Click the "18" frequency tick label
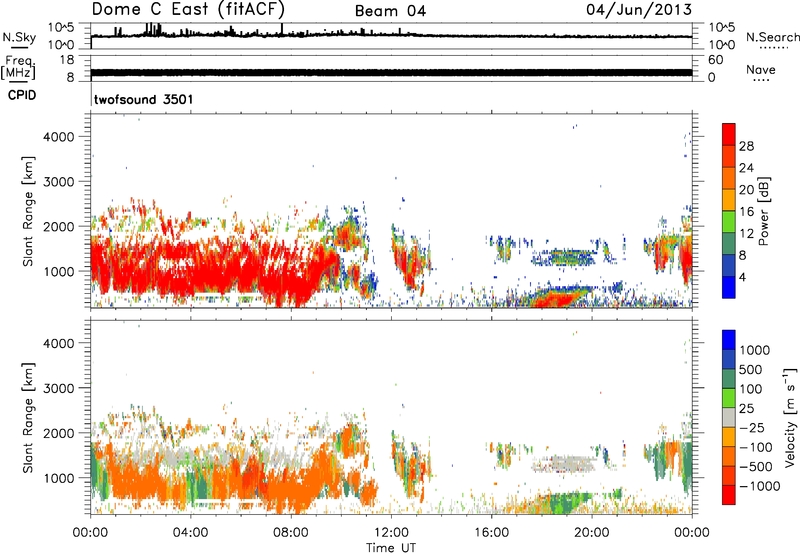Image resolution: width=800 pixels, height=554 pixels. point(67,60)
